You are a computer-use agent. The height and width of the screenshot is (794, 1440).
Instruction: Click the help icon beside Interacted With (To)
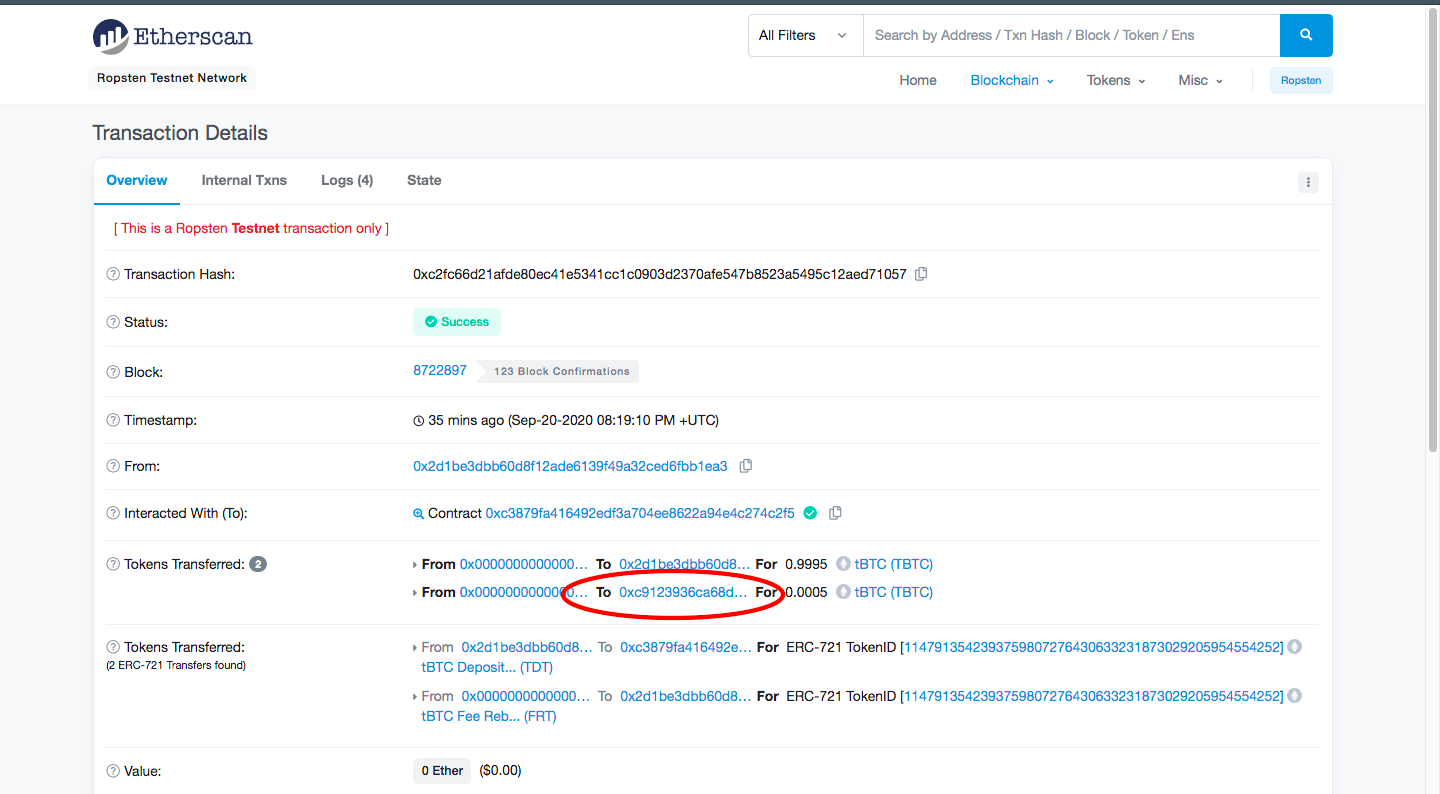point(113,513)
